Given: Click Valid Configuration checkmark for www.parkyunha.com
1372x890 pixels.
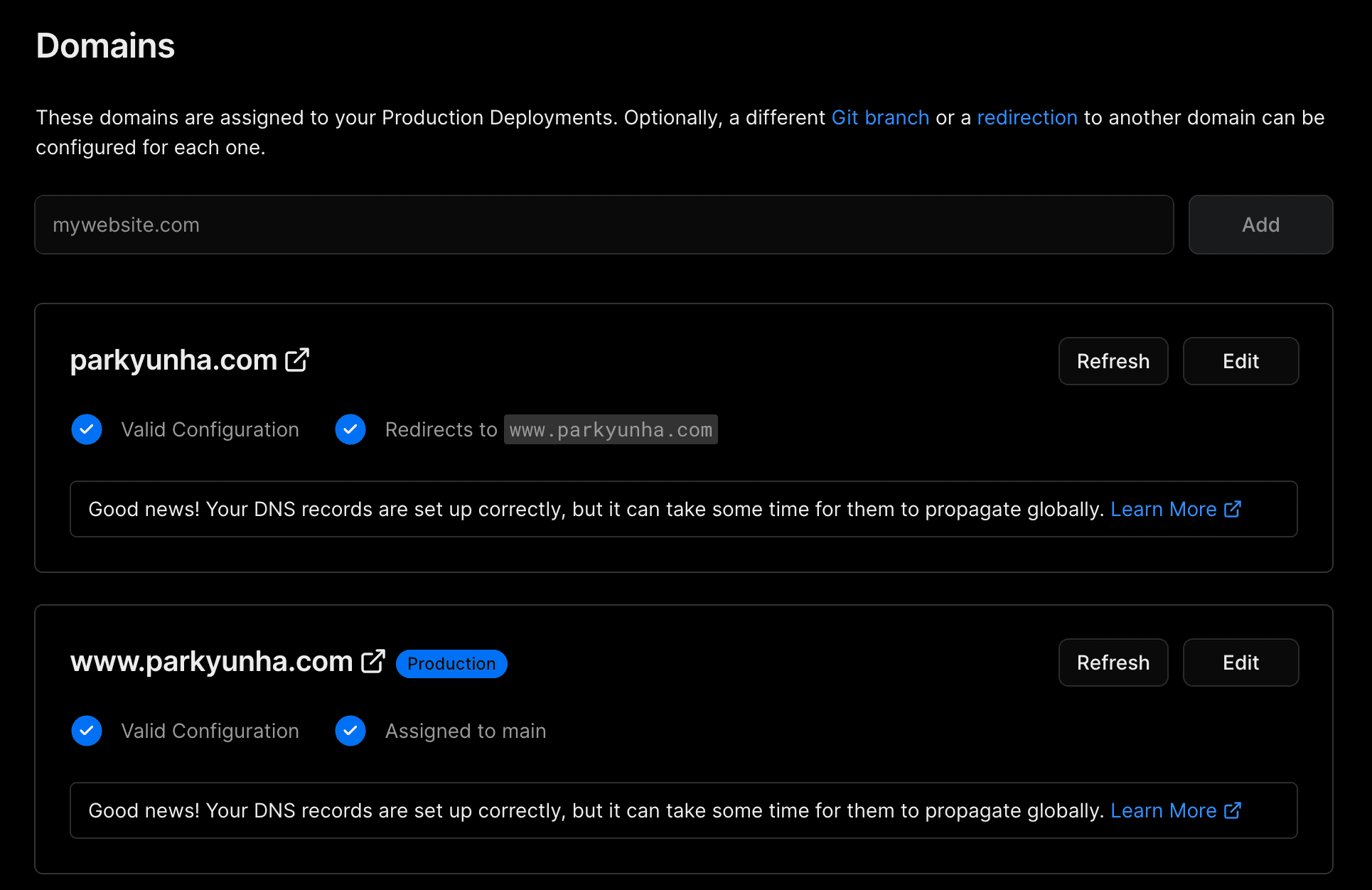Looking at the screenshot, I should (x=87, y=731).
